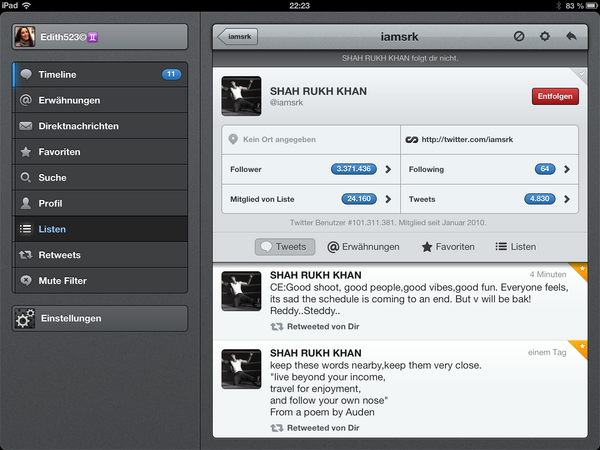This screenshot has height=450, width=600.
Task: Click the 'einem Tag' timestamp
Action: [x=547, y=352]
